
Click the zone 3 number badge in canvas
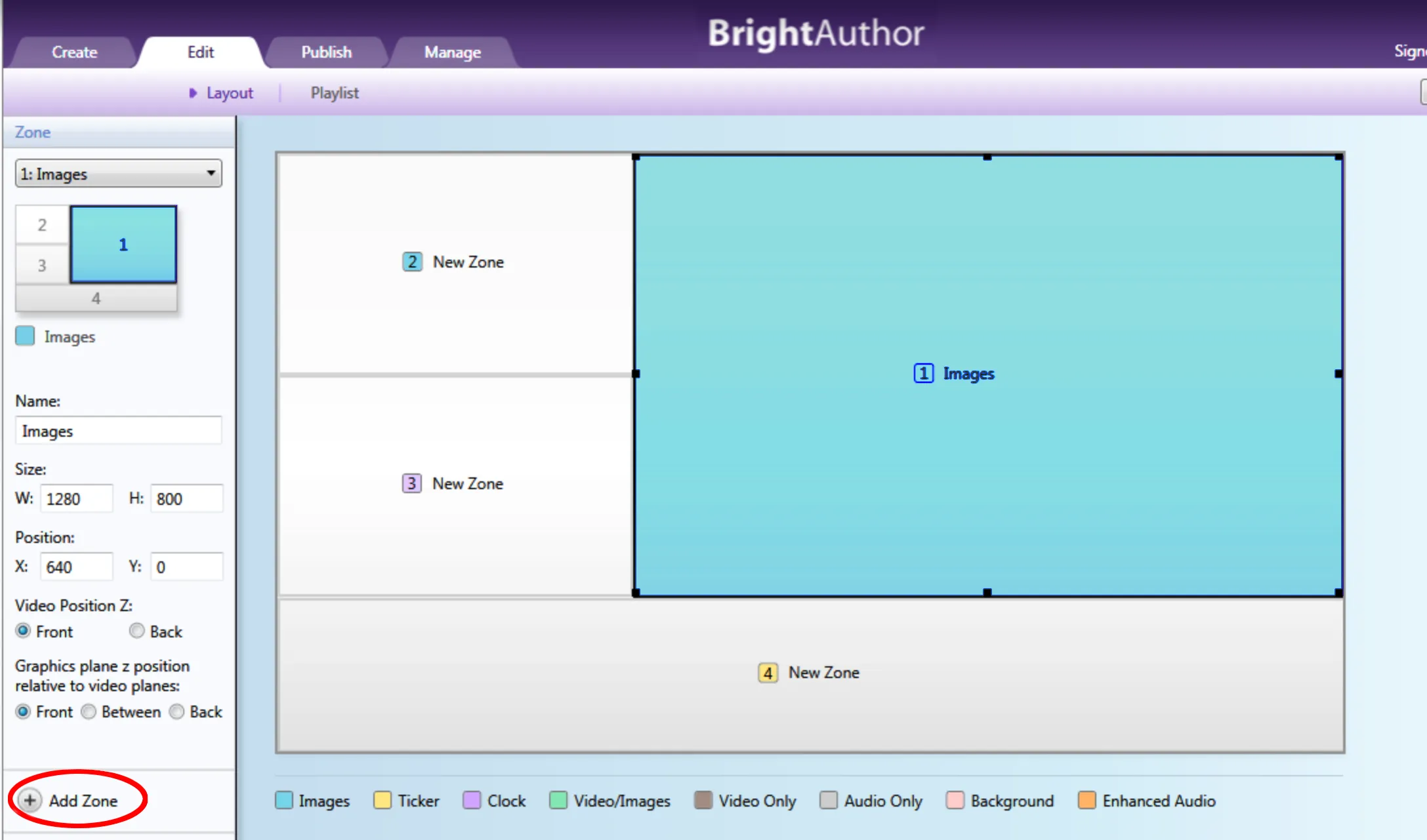click(x=411, y=483)
